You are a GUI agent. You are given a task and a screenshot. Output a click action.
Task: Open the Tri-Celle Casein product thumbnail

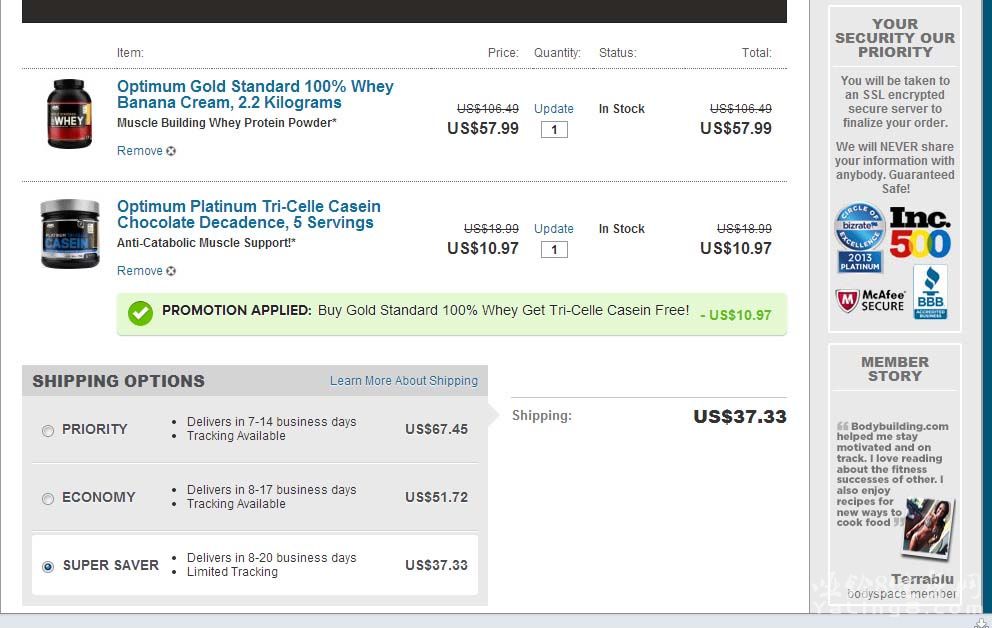pyautogui.click(x=70, y=234)
